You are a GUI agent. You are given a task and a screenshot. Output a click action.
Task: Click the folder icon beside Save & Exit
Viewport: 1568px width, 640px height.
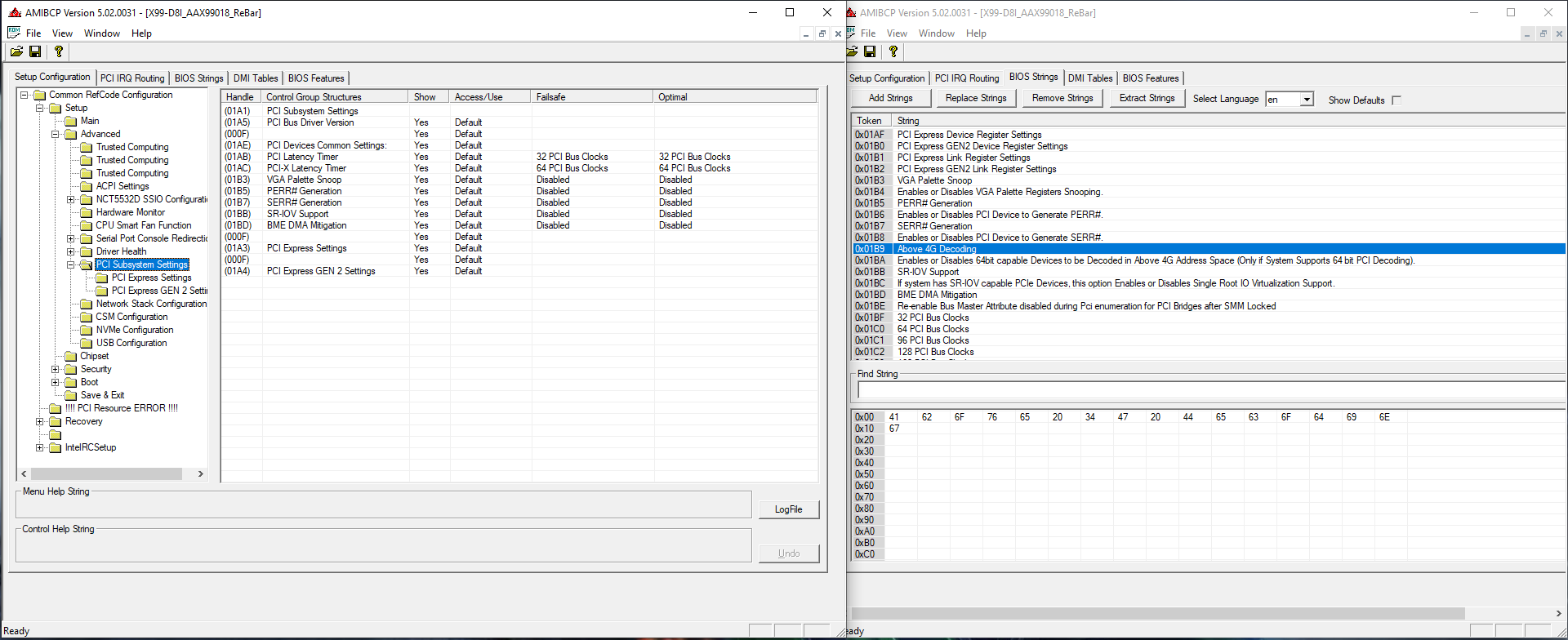[x=71, y=395]
